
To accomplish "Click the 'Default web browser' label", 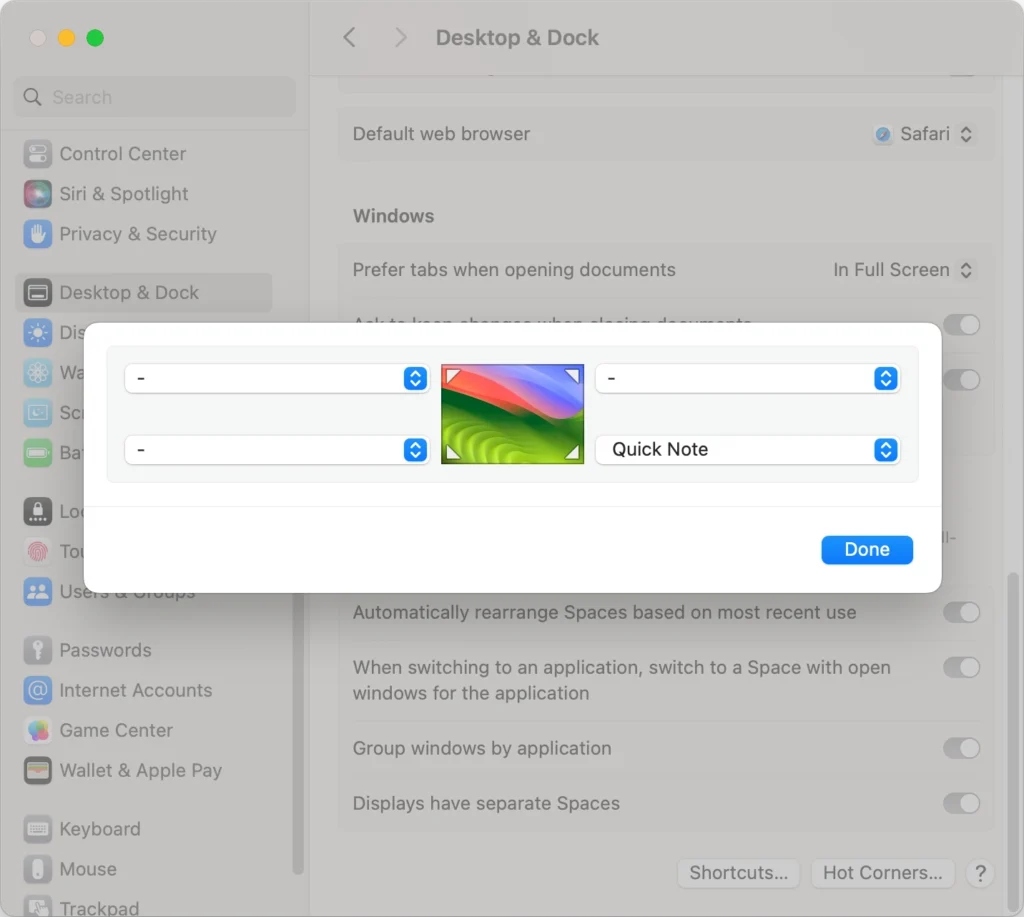I will 441,134.
